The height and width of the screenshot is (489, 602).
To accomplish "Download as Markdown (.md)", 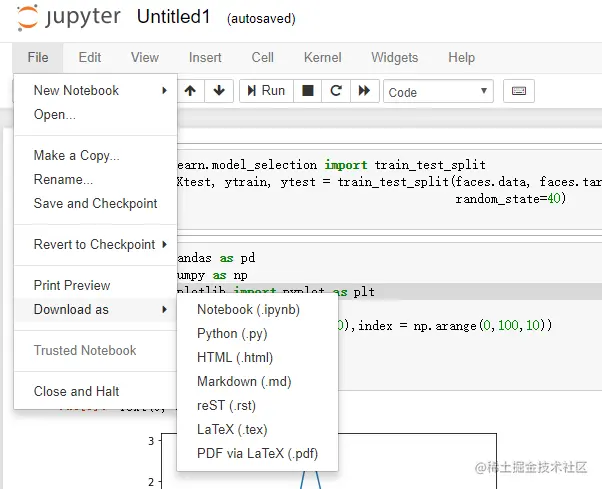I will coord(257,382).
